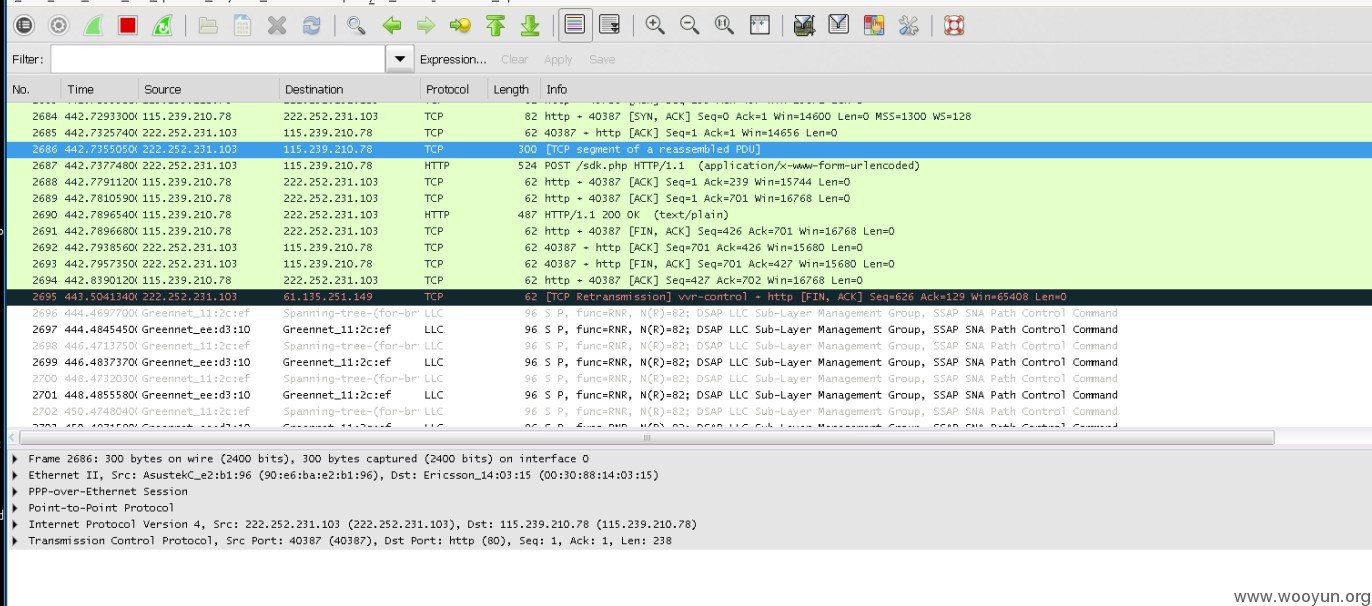The width and height of the screenshot is (1372, 606).
Task: Toggle colorize packet list
Action: coord(574,25)
